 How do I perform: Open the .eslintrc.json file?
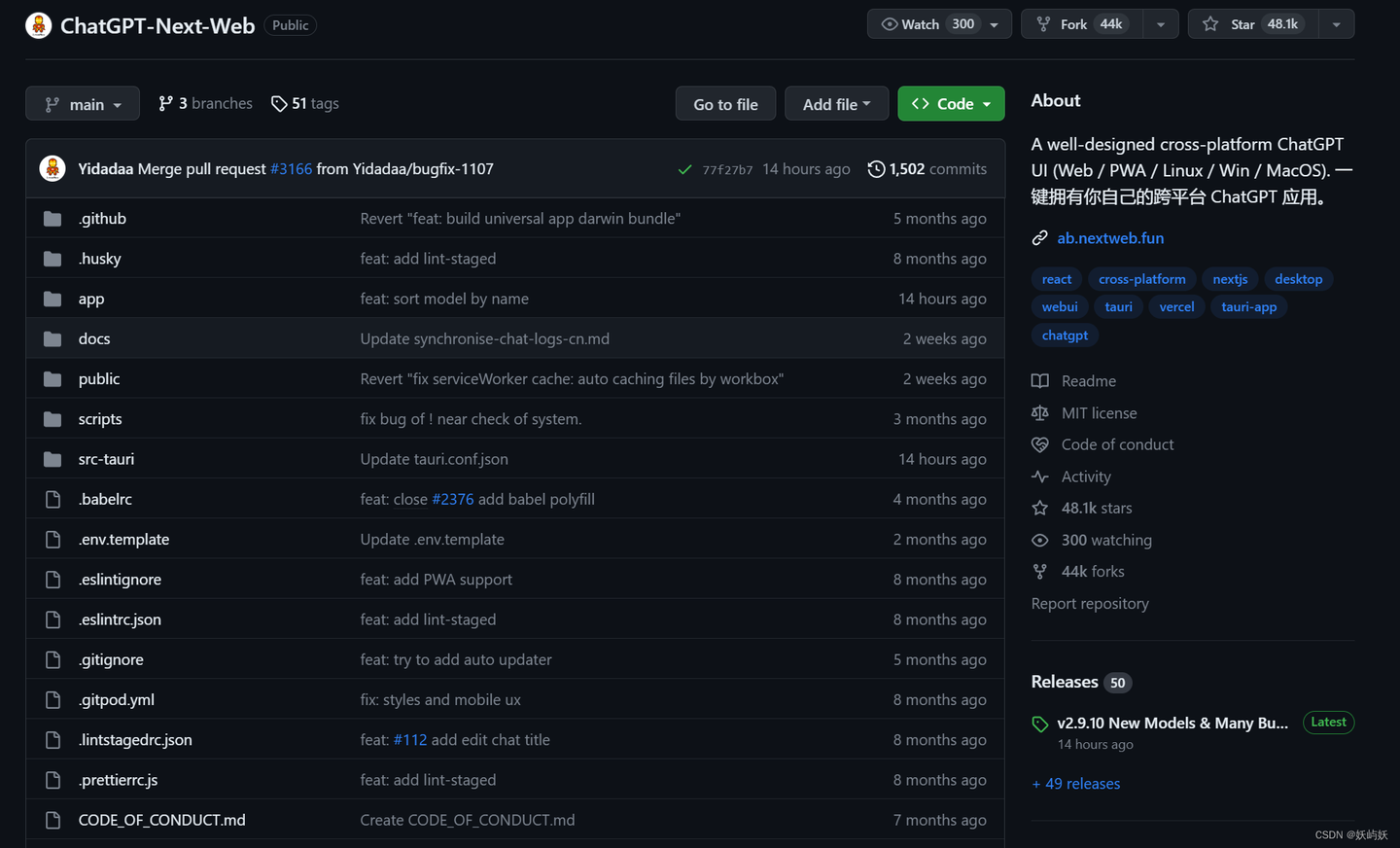coord(120,619)
